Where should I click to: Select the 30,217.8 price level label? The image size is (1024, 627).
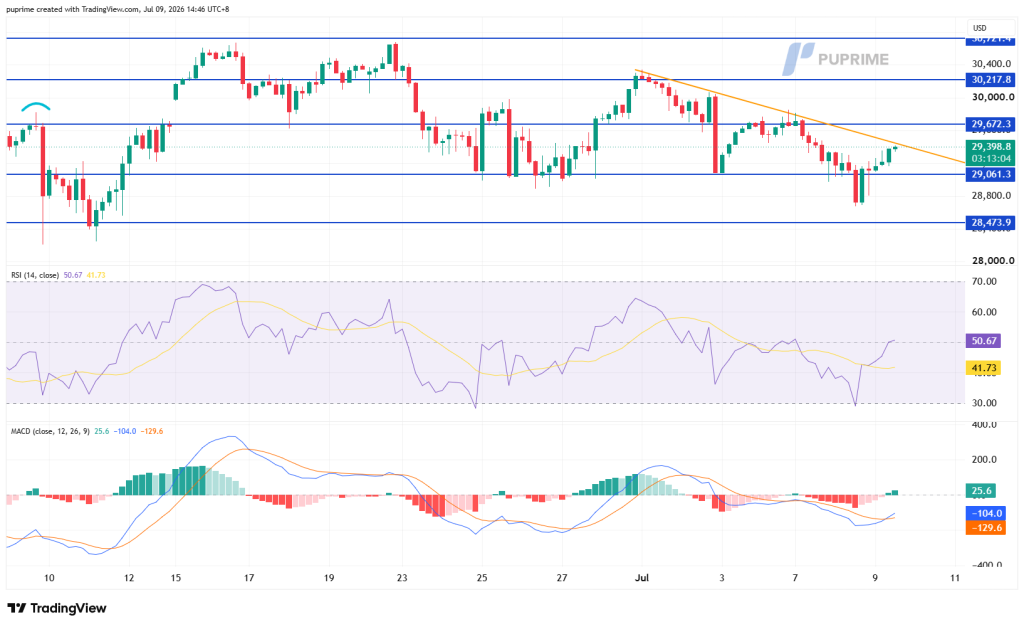point(991,80)
